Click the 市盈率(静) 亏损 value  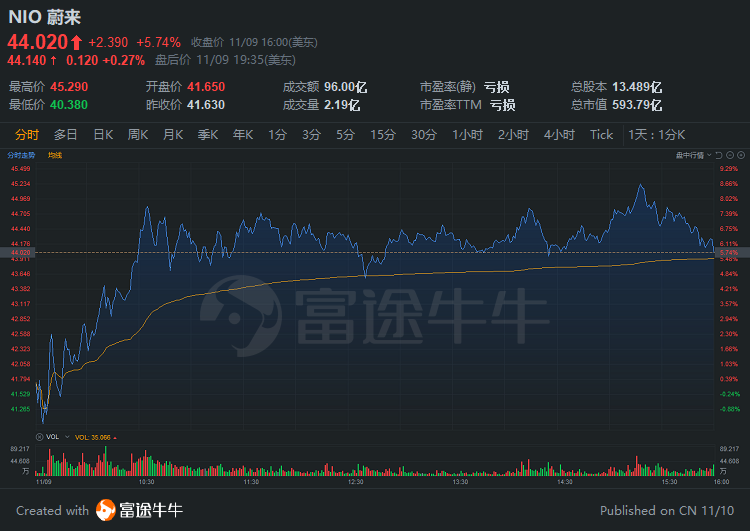pyautogui.click(x=496, y=87)
